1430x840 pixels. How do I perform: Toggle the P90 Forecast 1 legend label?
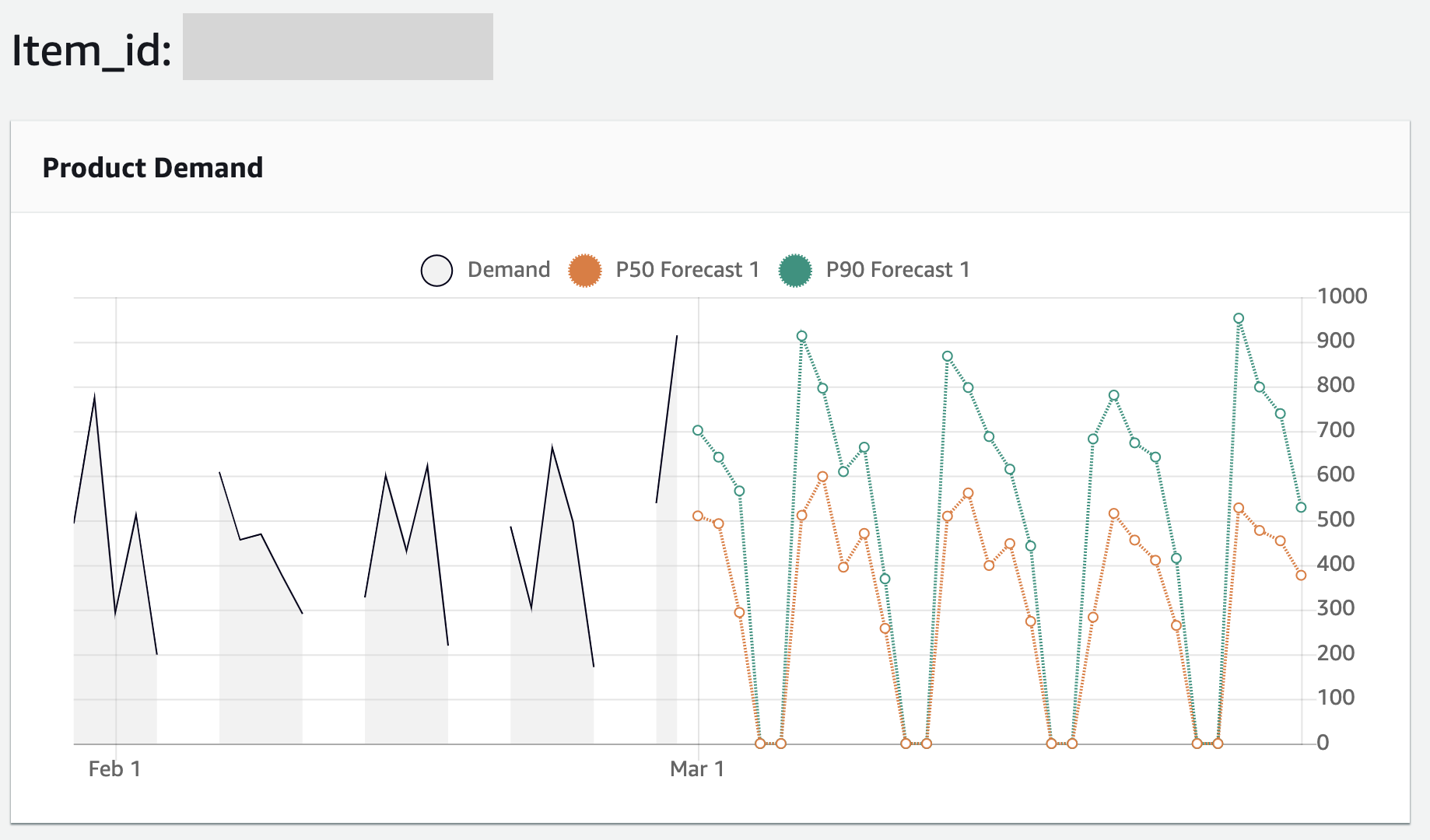(x=898, y=270)
